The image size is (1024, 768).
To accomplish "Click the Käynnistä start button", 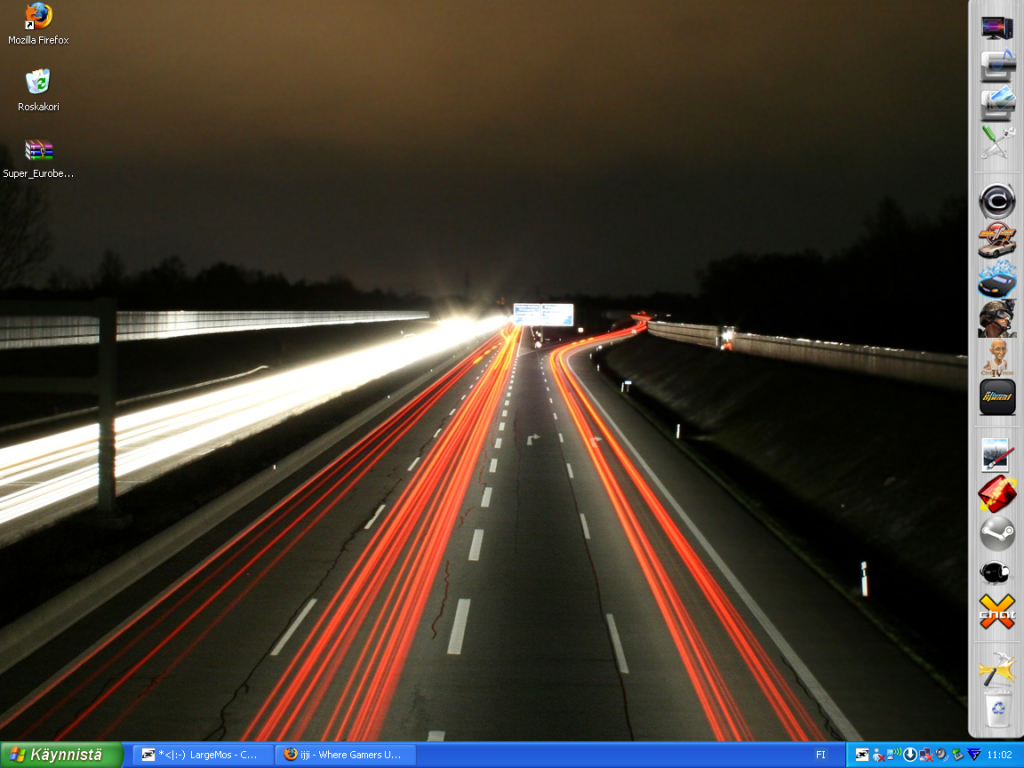I will pyautogui.click(x=61, y=755).
